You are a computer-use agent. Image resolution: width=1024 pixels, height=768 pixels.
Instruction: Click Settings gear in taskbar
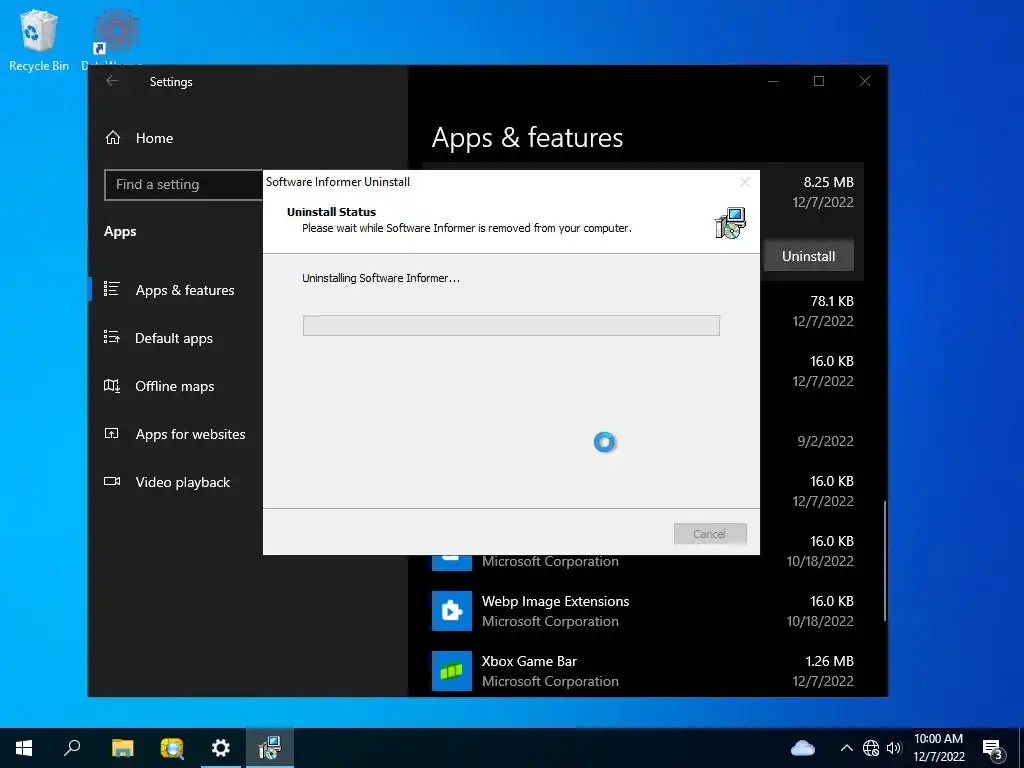pos(221,748)
